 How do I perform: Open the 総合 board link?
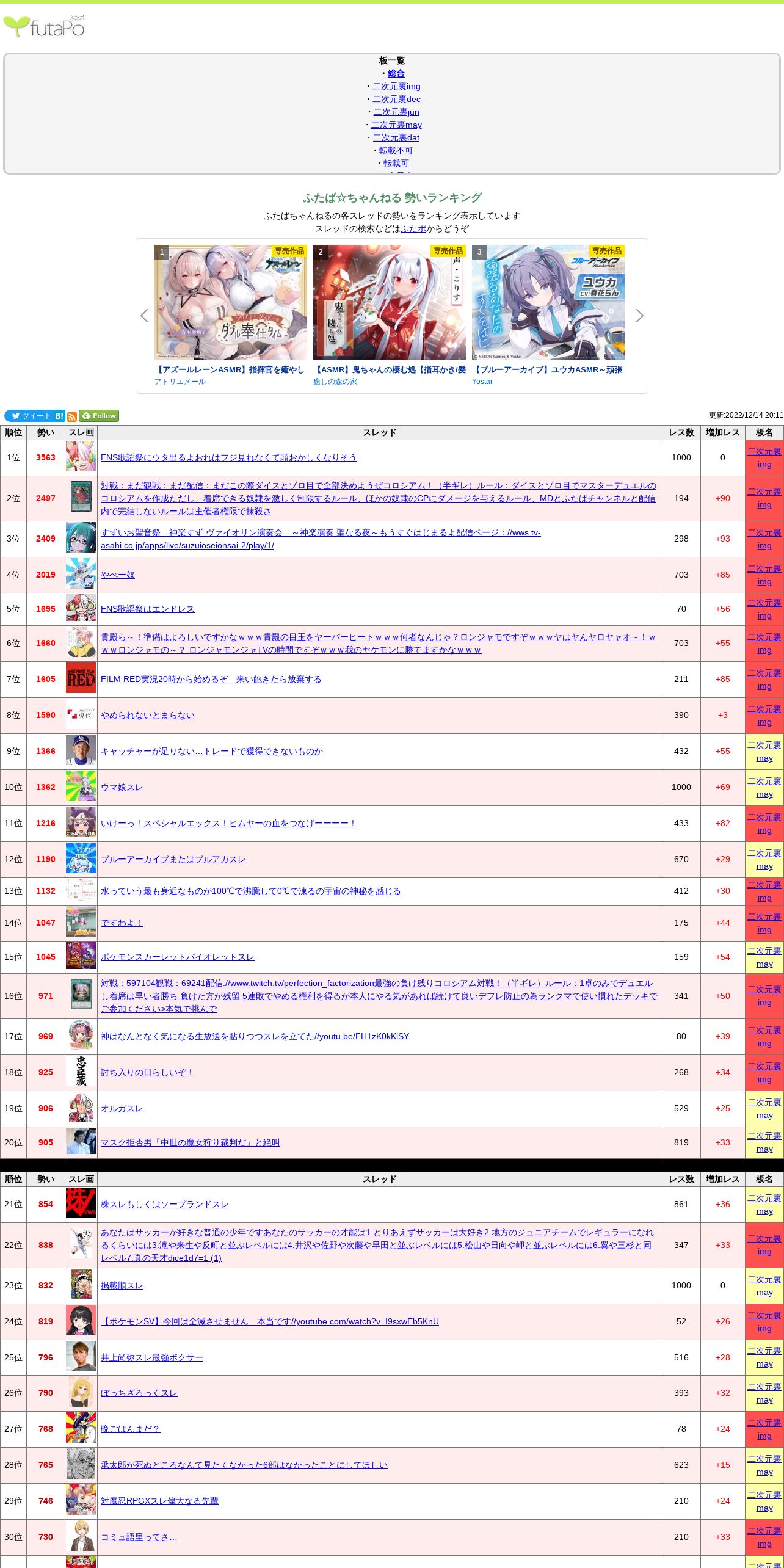396,73
